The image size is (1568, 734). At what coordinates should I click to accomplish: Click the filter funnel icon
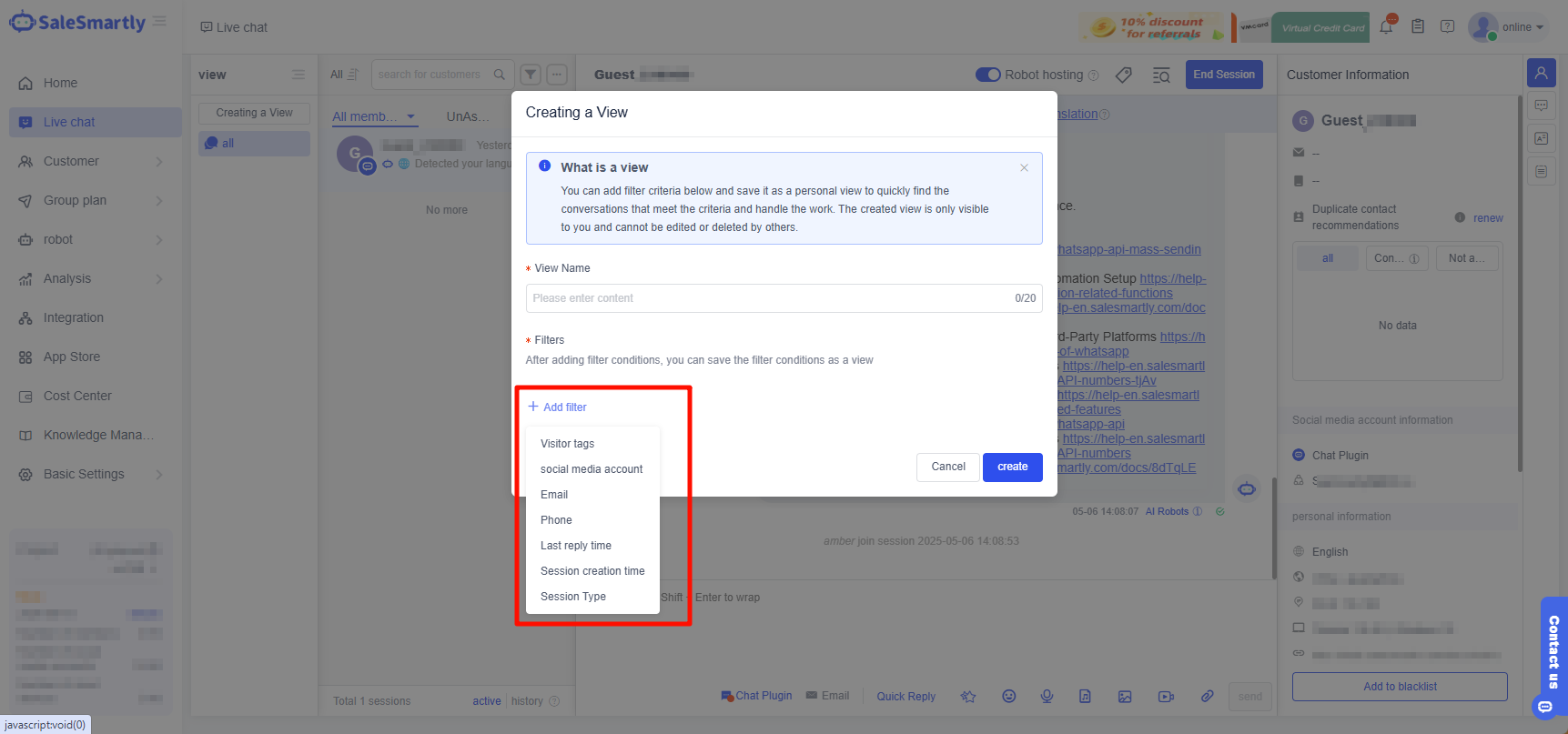point(531,75)
